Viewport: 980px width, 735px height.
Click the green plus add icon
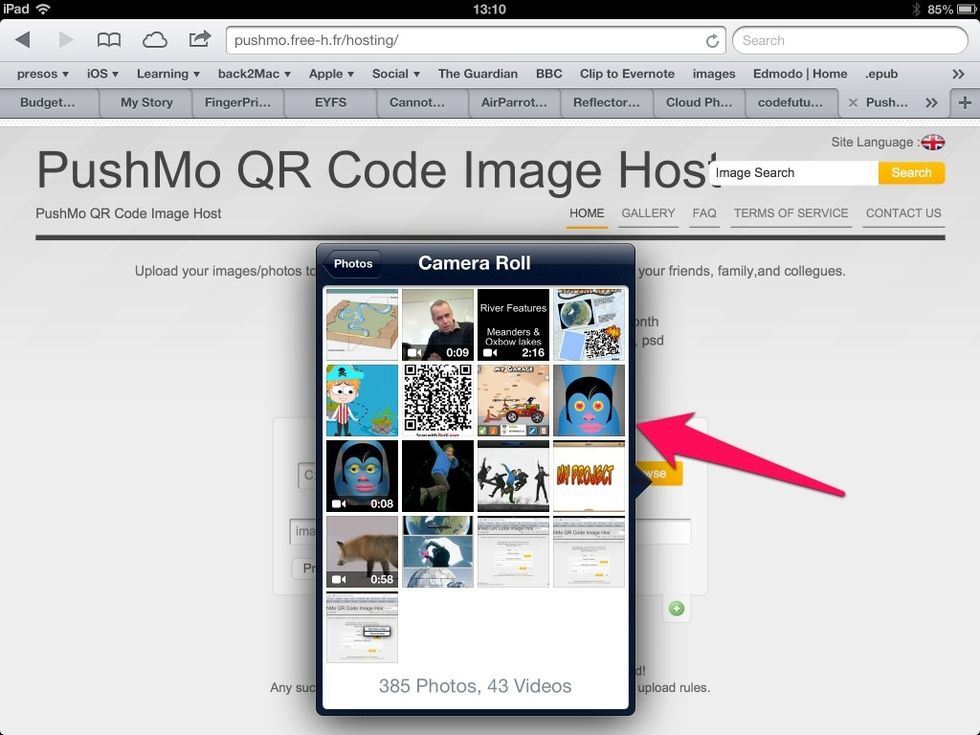pos(676,608)
